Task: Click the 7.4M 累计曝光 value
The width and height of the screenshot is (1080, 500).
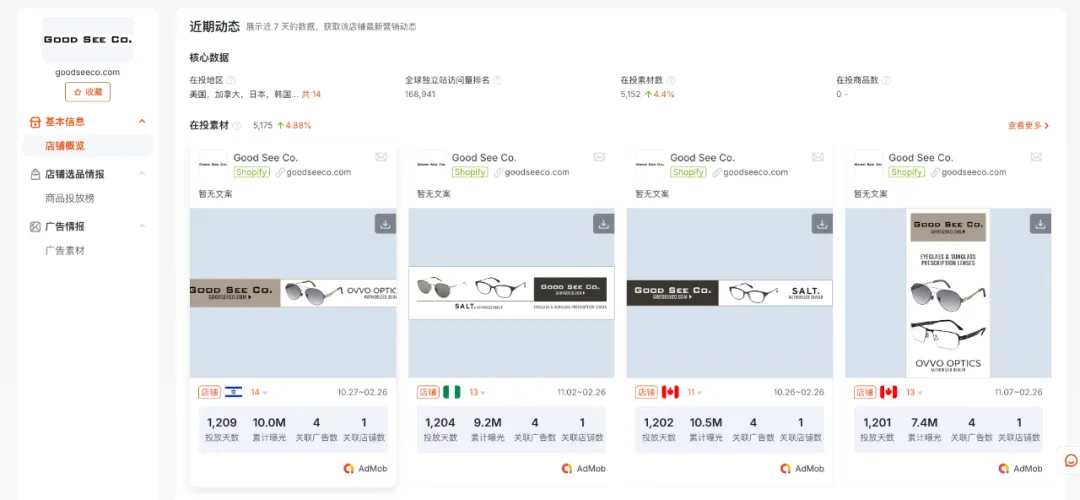Action: click(924, 423)
